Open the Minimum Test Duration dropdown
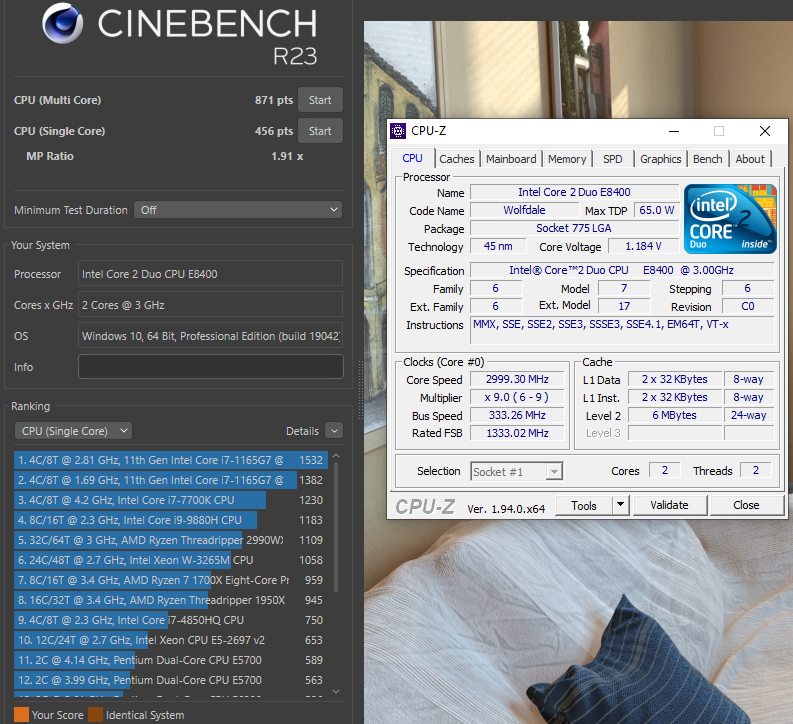This screenshot has width=793, height=724. coord(238,210)
